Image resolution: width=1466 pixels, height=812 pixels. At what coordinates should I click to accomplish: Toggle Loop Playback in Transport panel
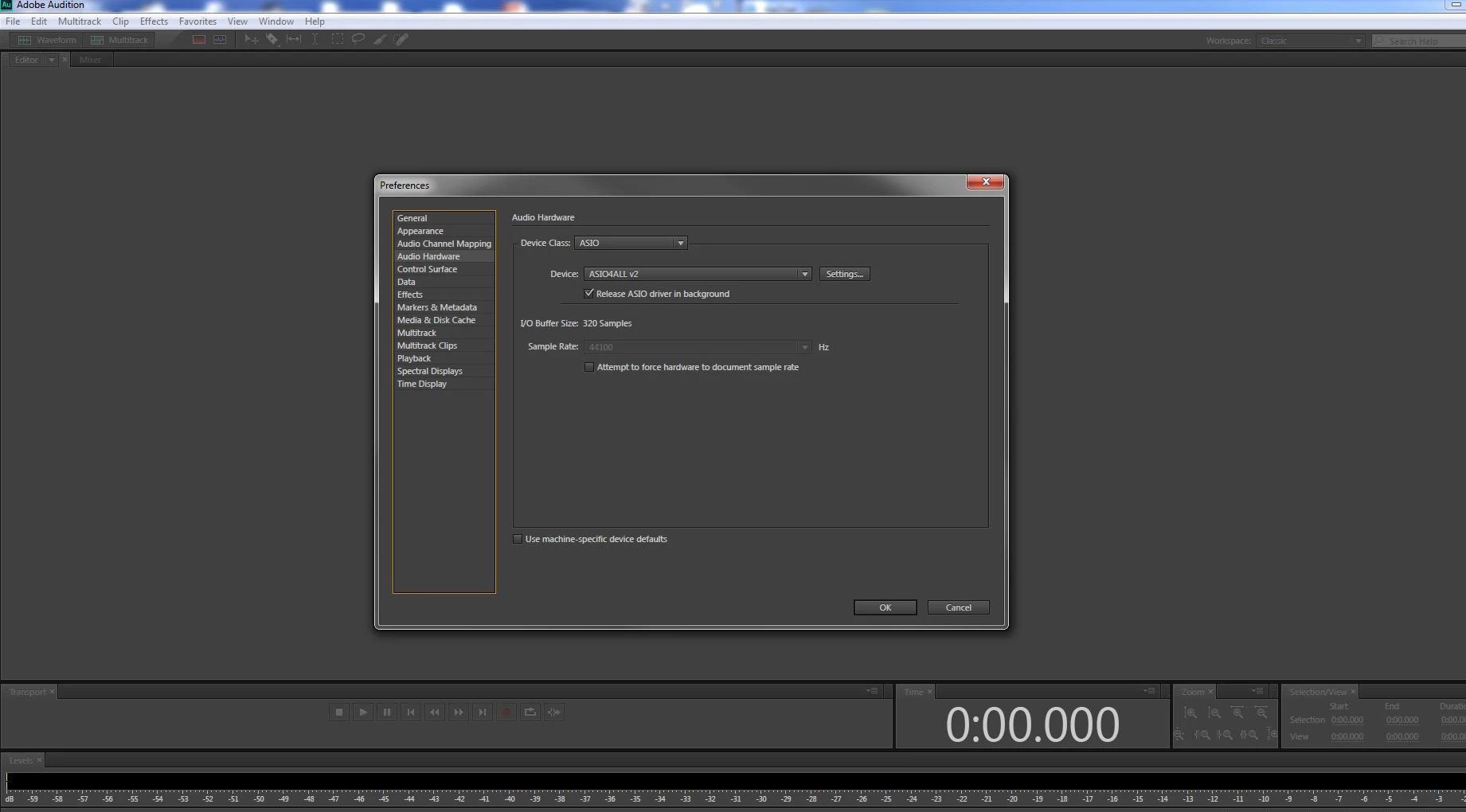coord(530,712)
